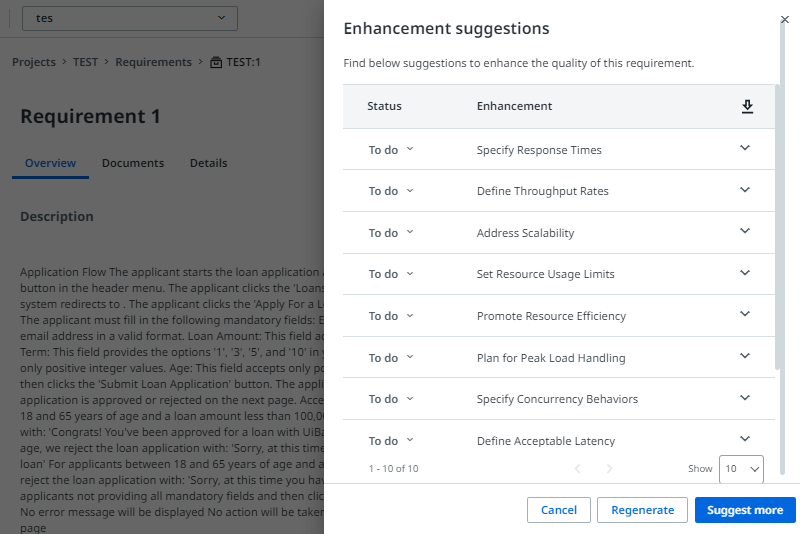This screenshot has height=534, width=800.
Task: Switch to the Documents tab
Action: point(133,163)
